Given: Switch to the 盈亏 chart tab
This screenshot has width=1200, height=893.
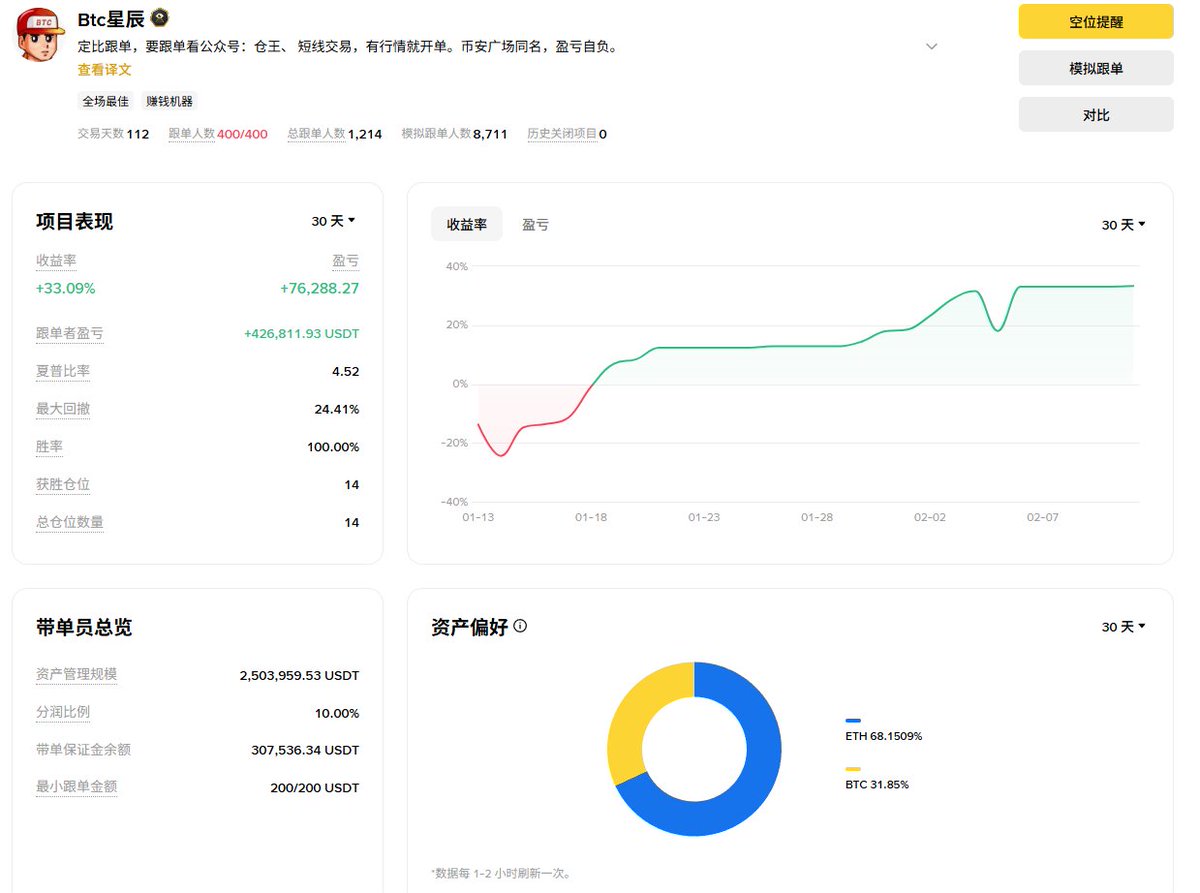Looking at the screenshot, I should (536, 225).
